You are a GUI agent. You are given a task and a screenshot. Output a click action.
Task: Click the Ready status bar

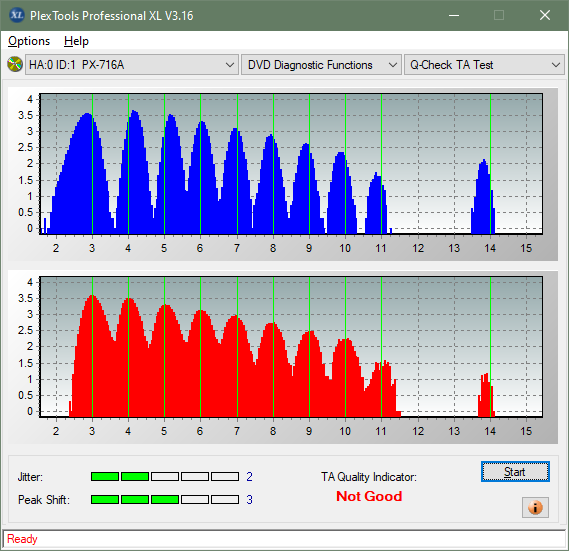pos(284,539)
